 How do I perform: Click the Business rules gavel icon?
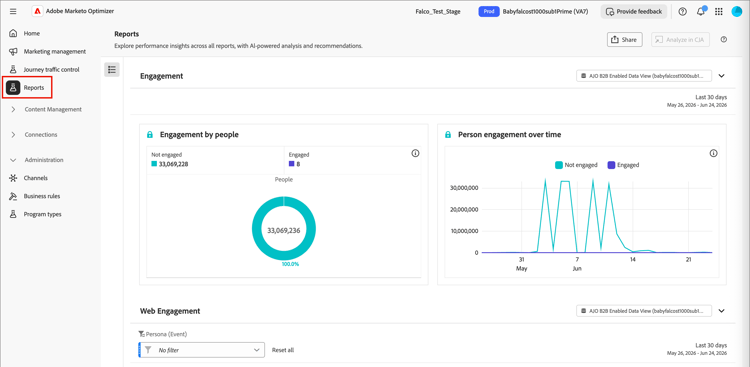pyautogui.click(x=13, y=196)
